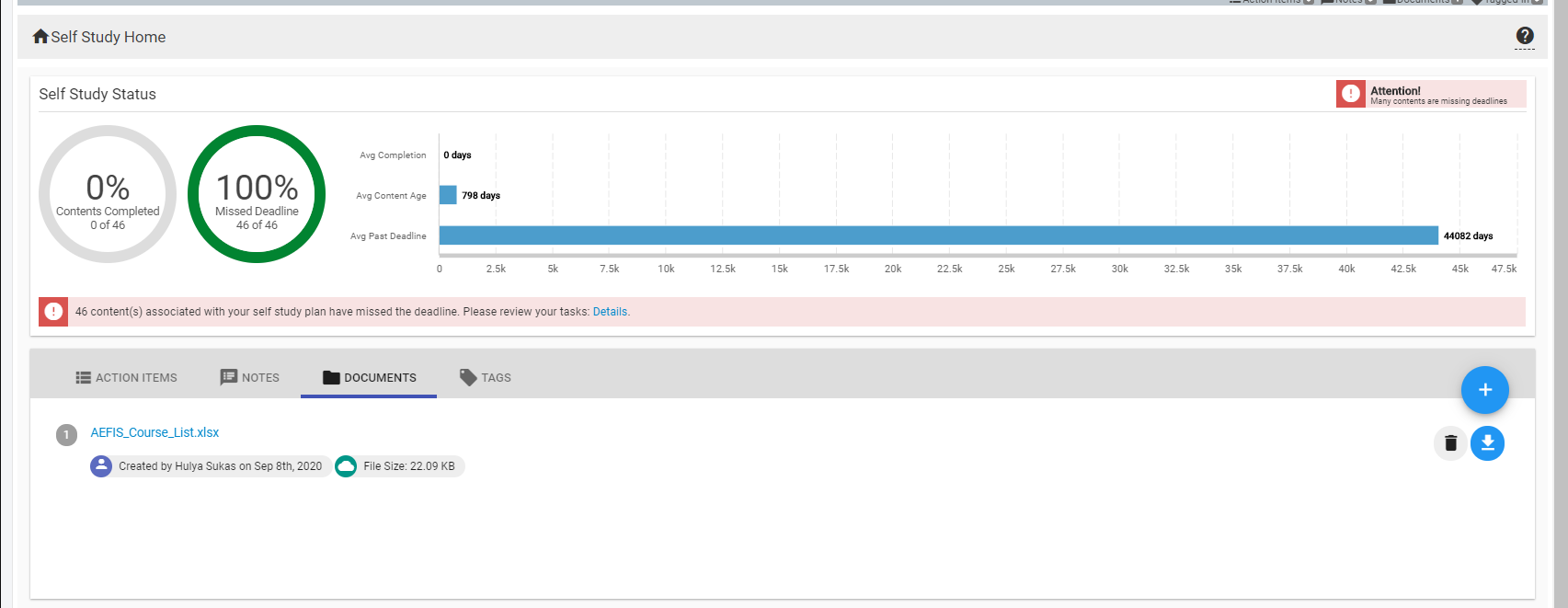This screenshot has height=608, width=1568.
Task: Click the "Avg Content Age" chart label
Action: (x=391, y=196)
